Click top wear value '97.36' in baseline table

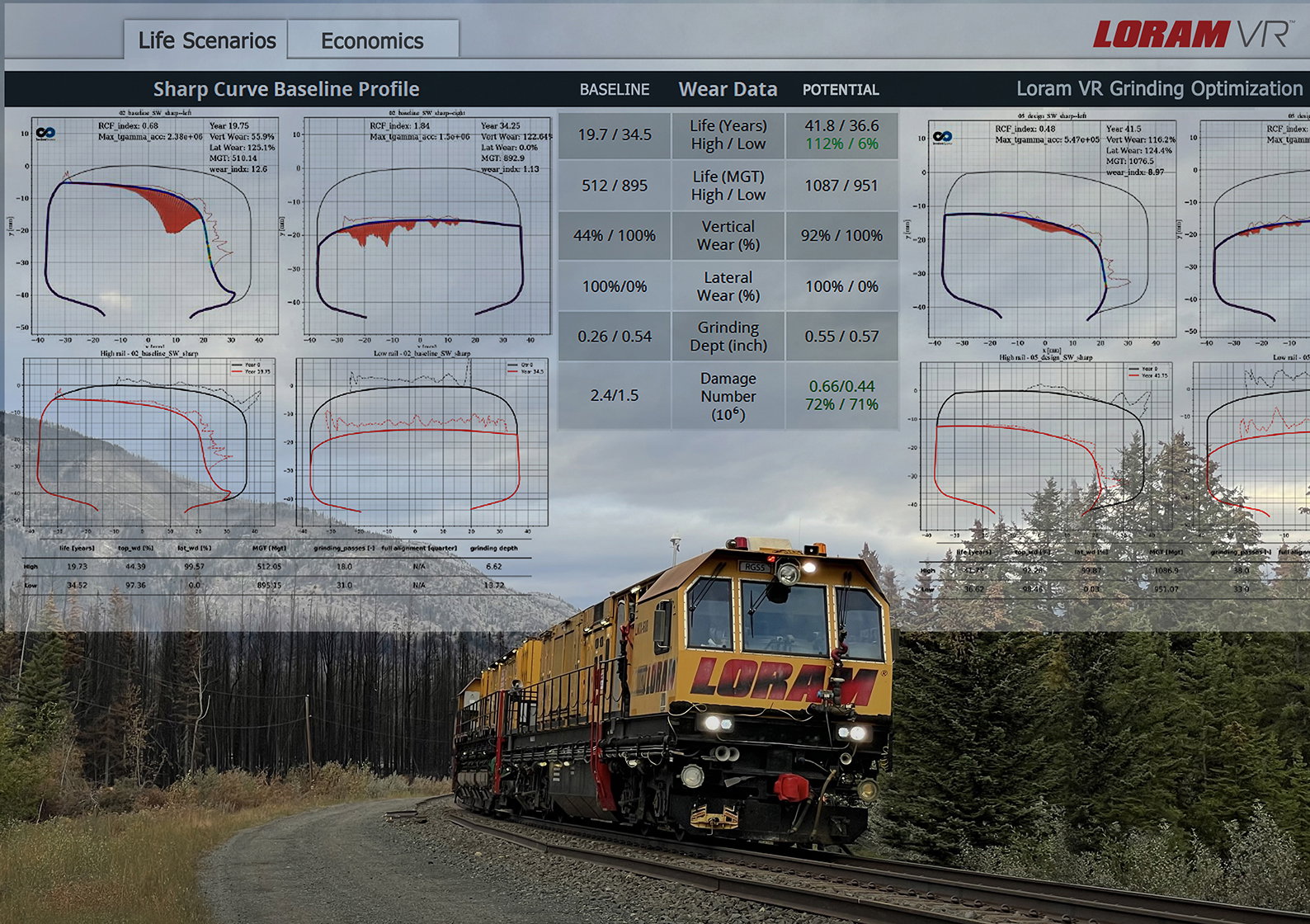[x=135, y=585]
